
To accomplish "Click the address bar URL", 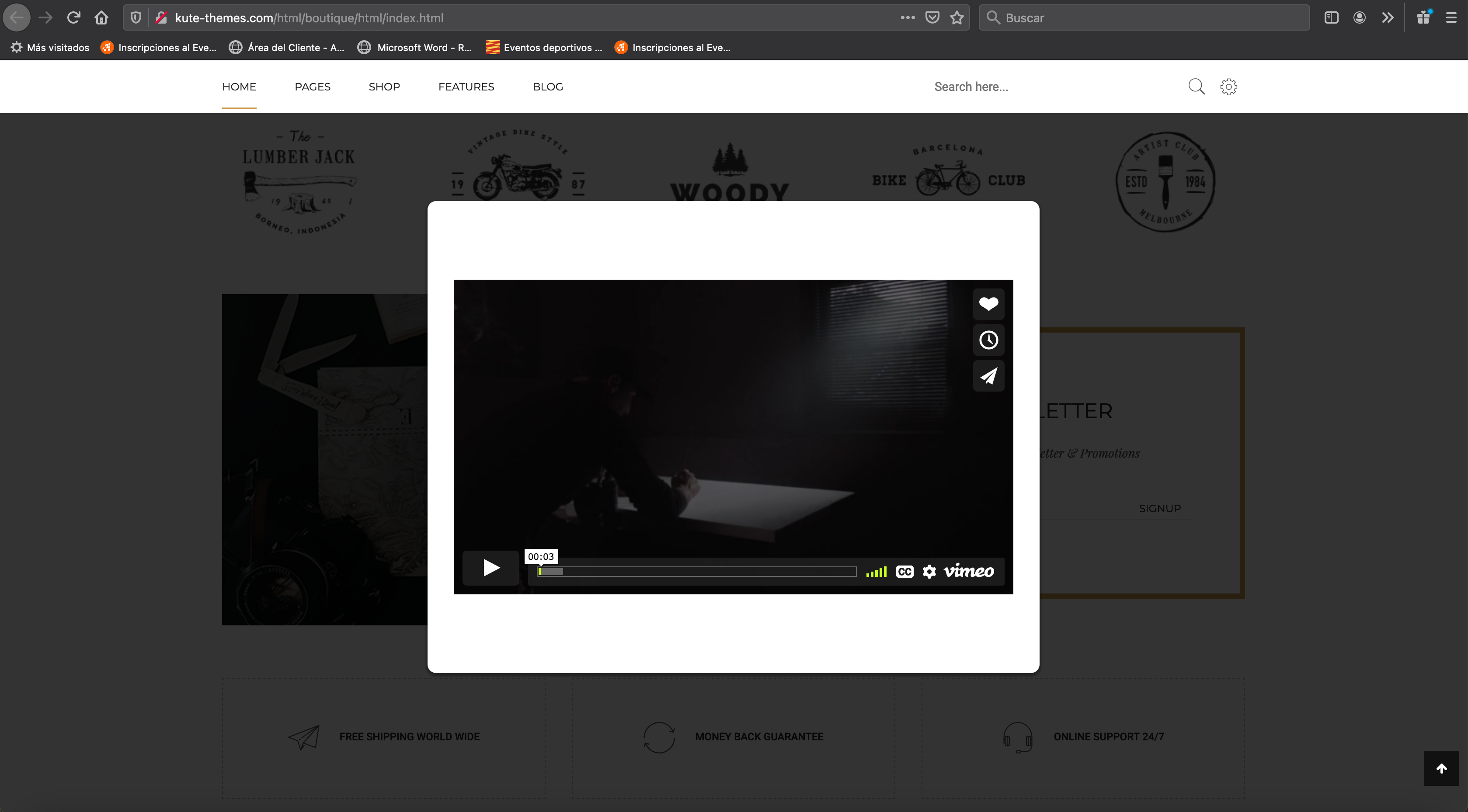I will [310, 17].
